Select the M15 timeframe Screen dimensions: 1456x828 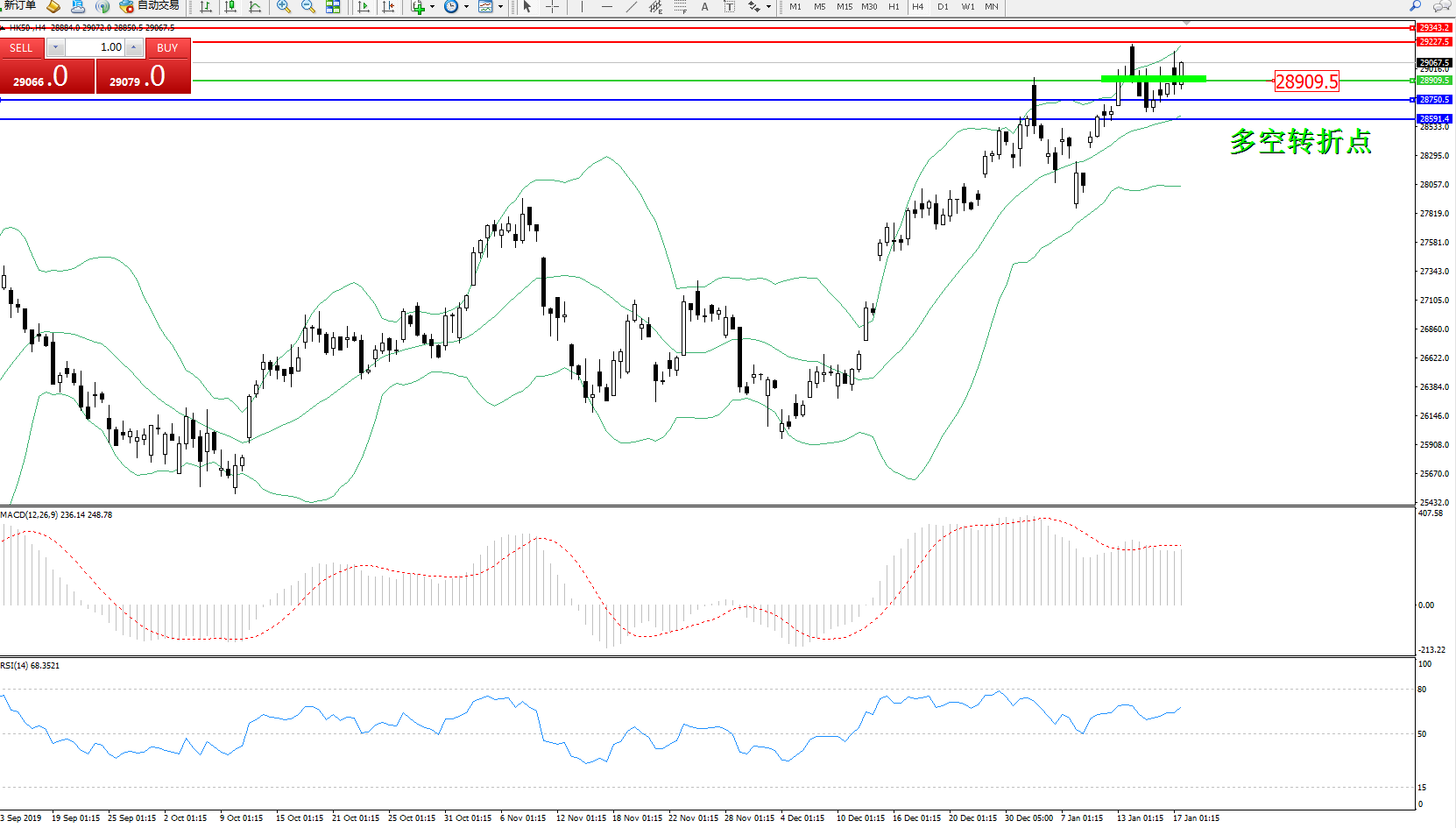845,7
